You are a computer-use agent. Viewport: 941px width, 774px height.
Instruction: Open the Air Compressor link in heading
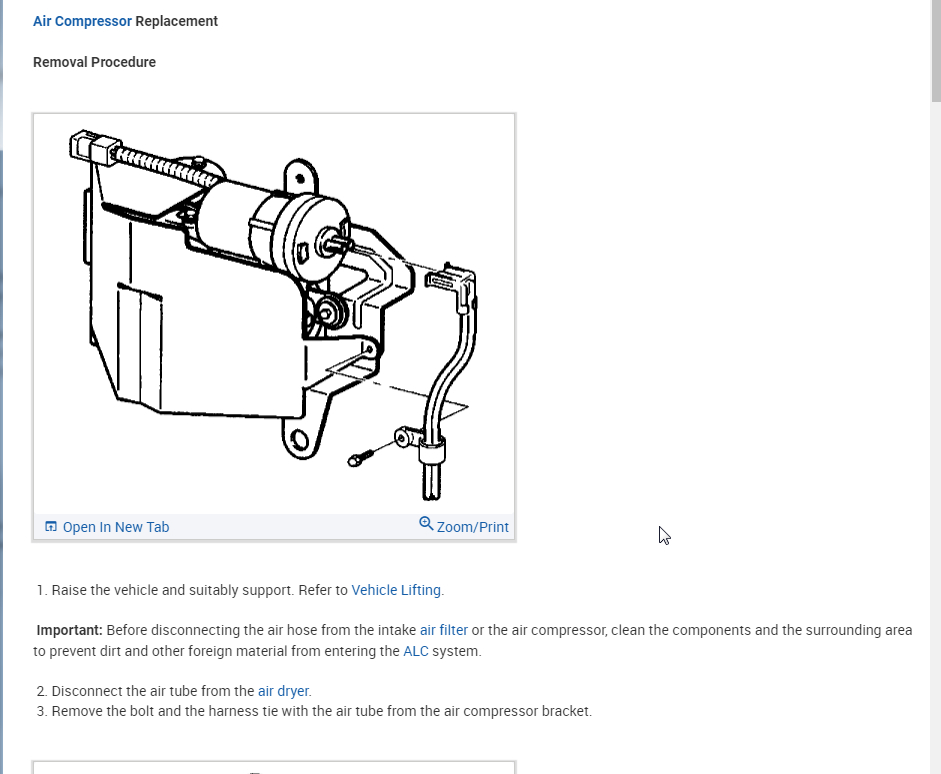coord(82,21)
